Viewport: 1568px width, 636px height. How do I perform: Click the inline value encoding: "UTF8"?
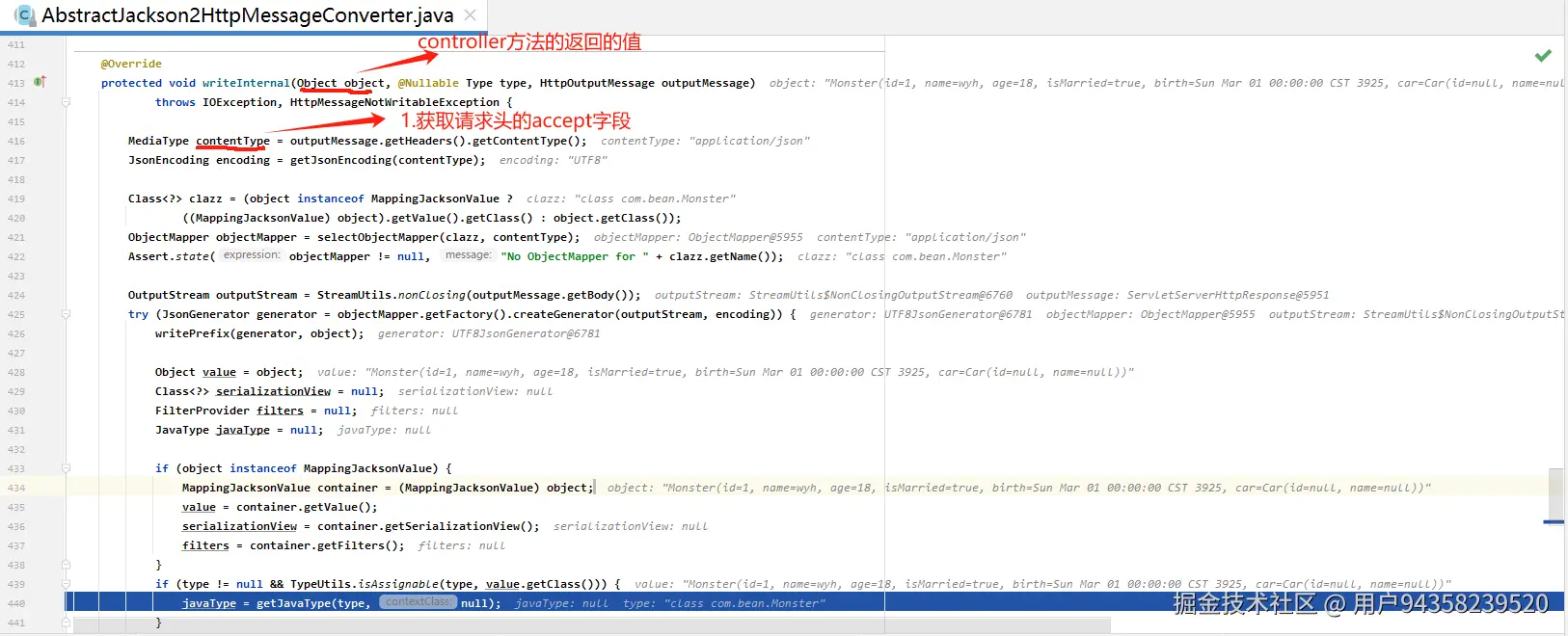[553, 160]
